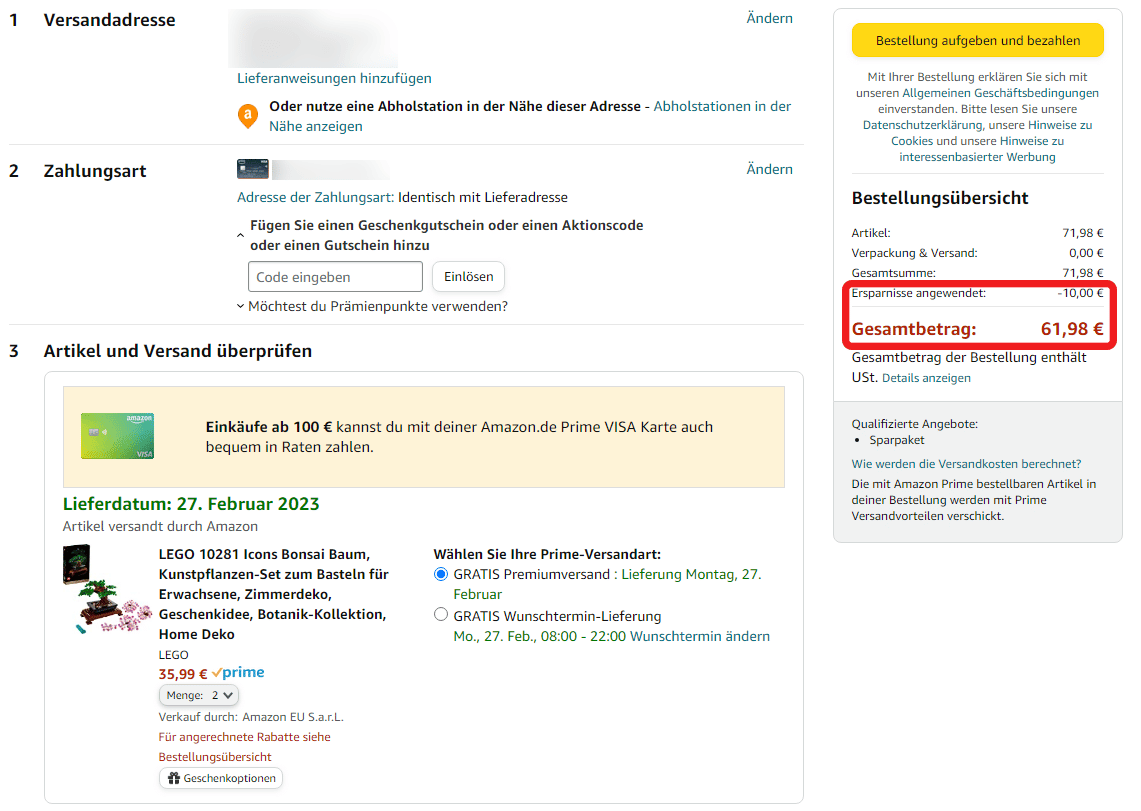Click the Einlösen button

(x=469, y=276)
